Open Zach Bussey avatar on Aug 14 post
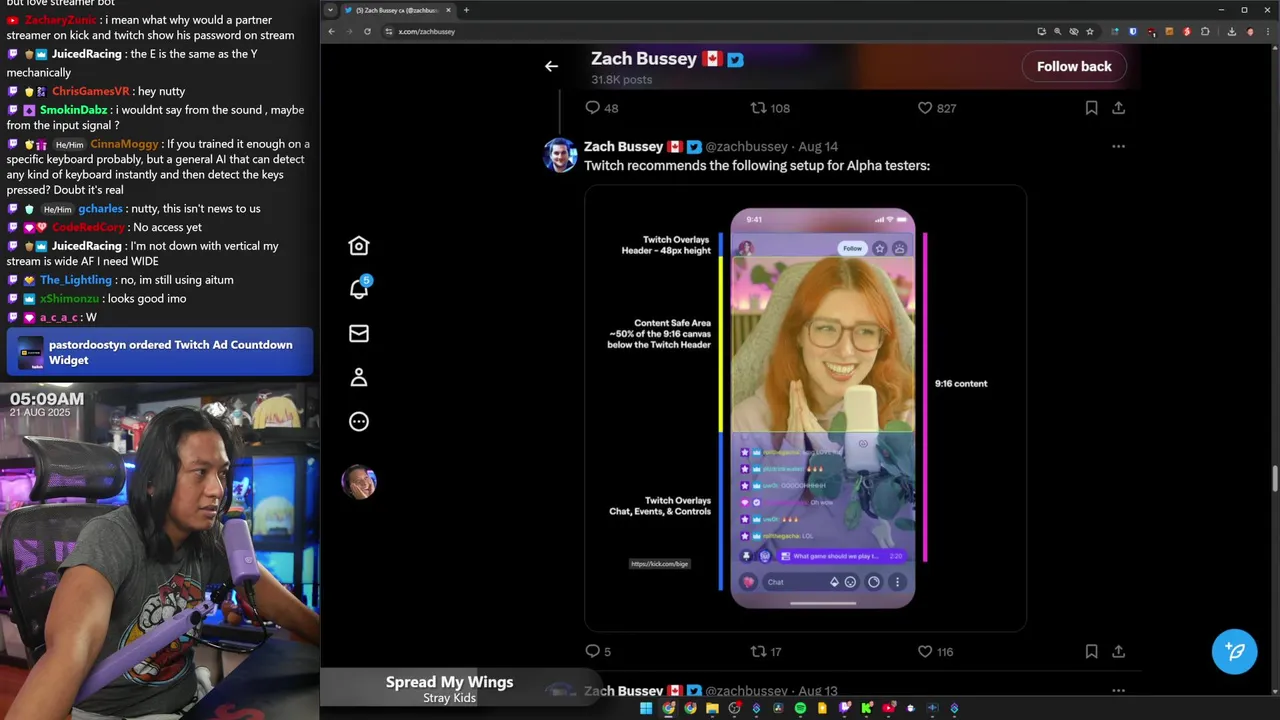The width and height of the screenshot is (1280, 720). [x=560, y=155]
